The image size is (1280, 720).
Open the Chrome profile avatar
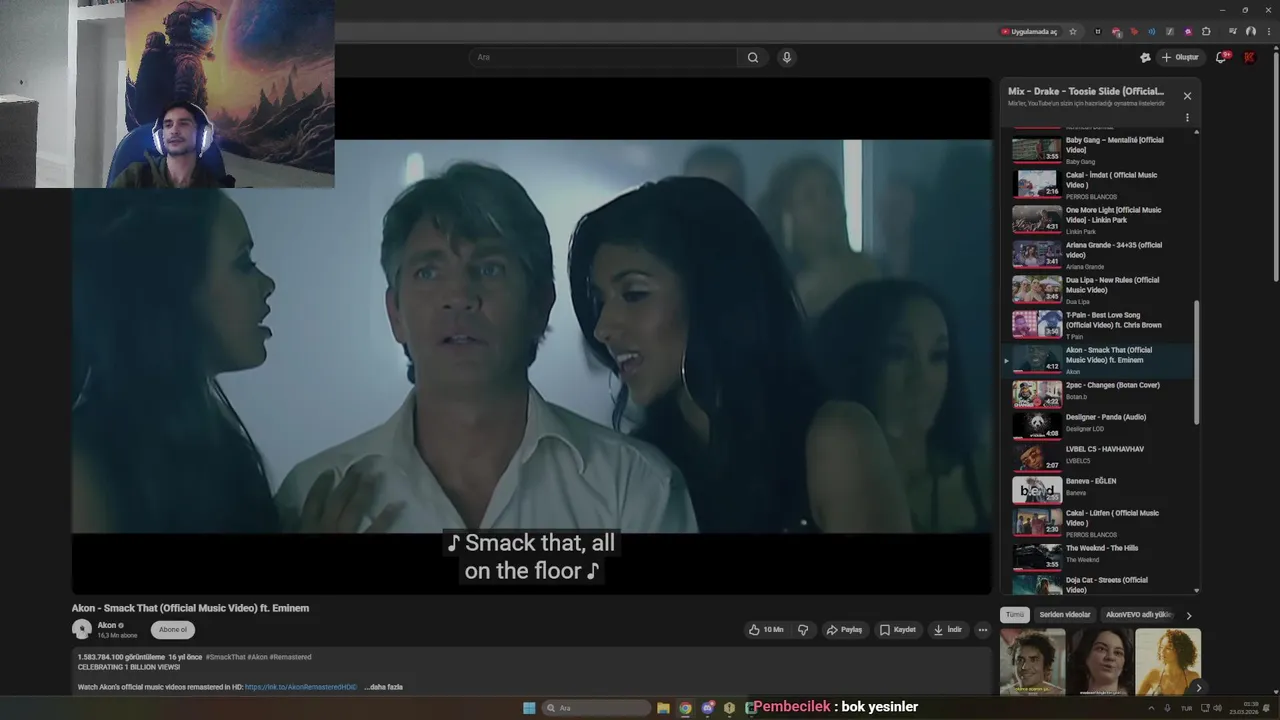coord(1251,31)
